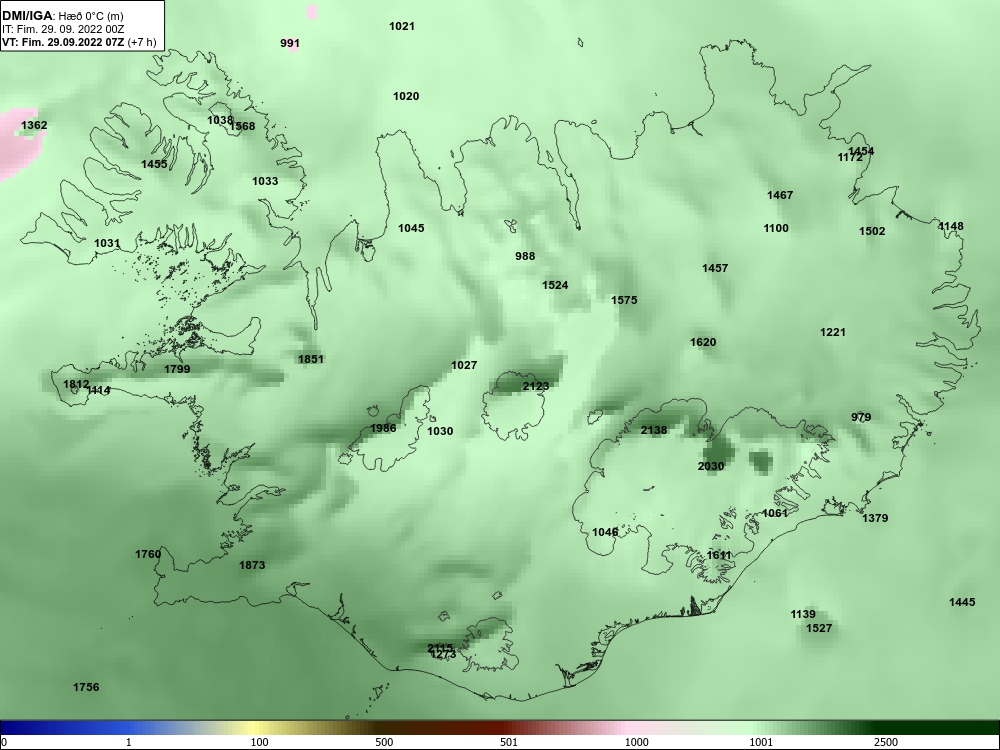Viewport: 1000px width, 750px height.
Task: Click the 1100 value
Action: (776, 228)
